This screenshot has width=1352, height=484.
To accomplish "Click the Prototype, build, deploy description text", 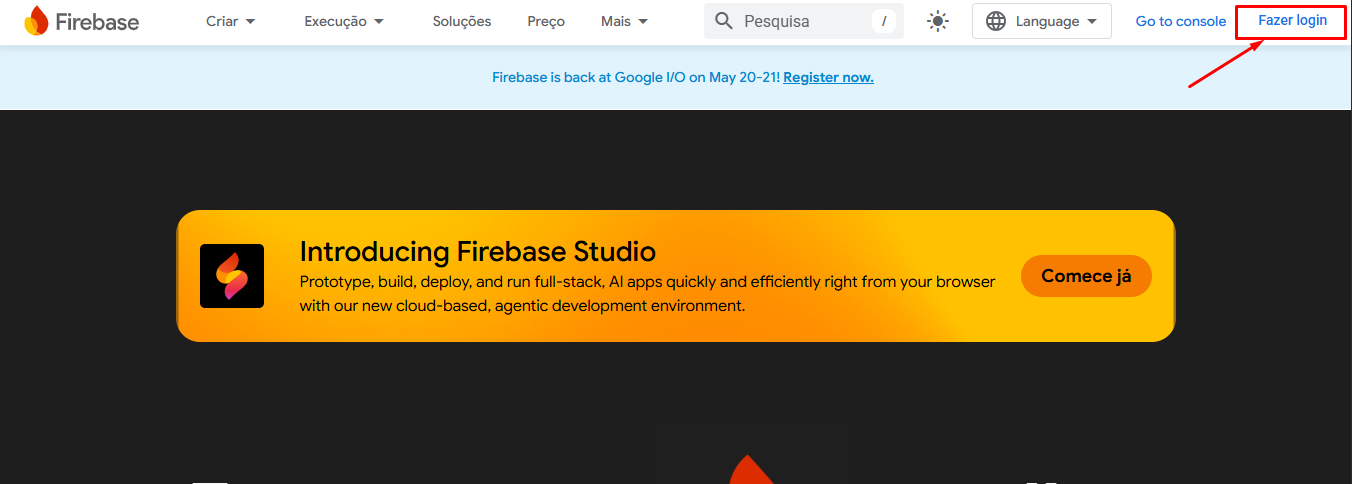I will pyautogui.click(x=647, y=294).
